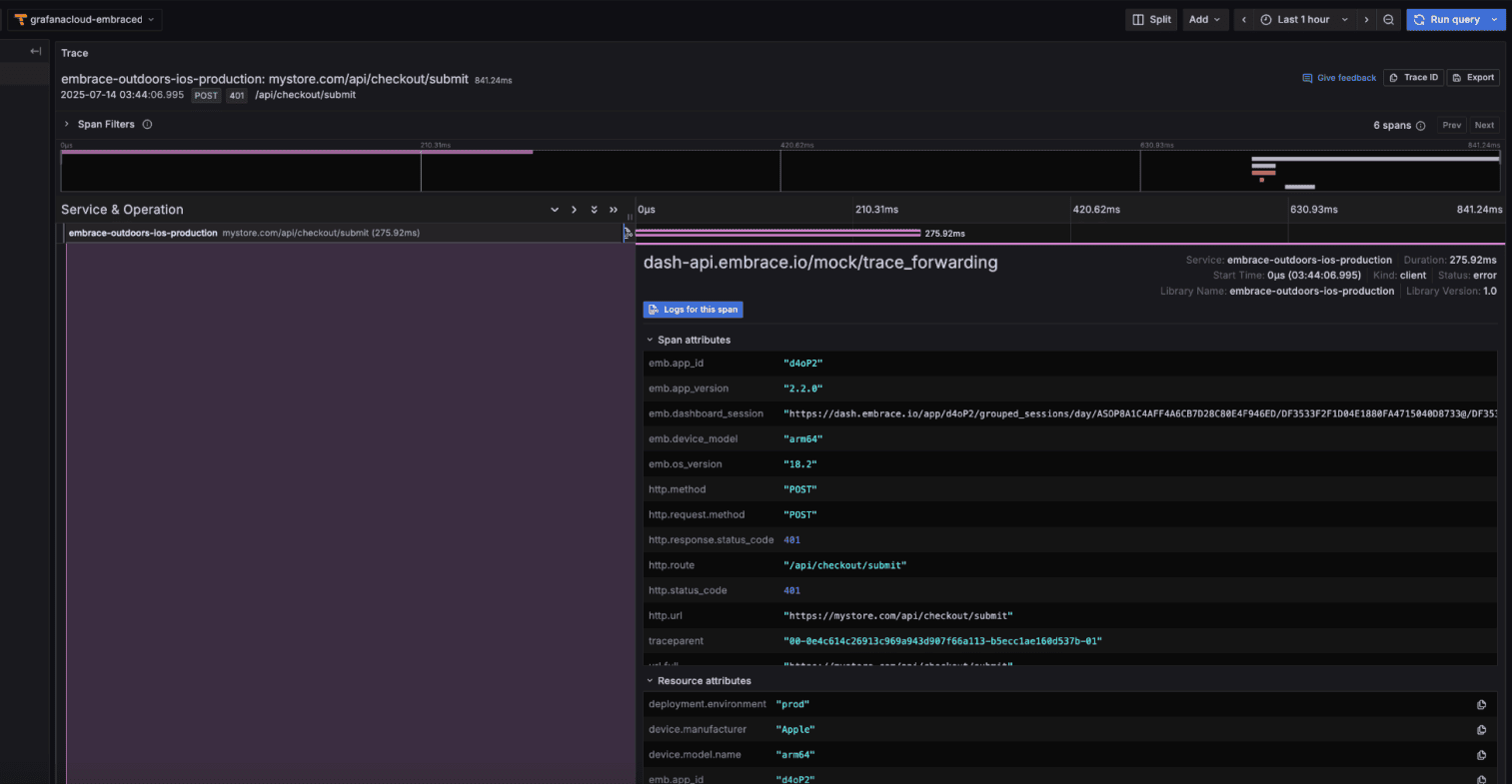The image size is (1512, 784).
Task: Click the 275.92ms span bar in timeline
Action: pyautogui.click(x=777, y=233)
